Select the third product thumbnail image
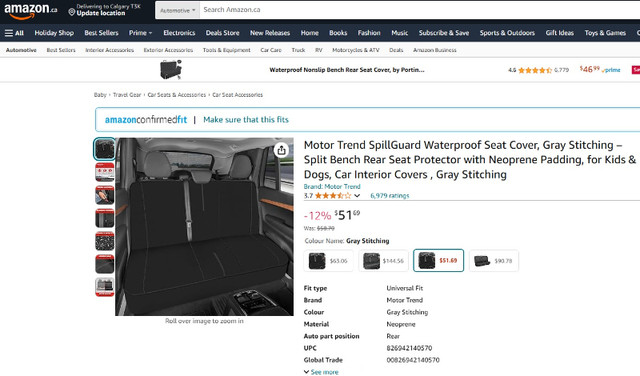 point(104,195)
